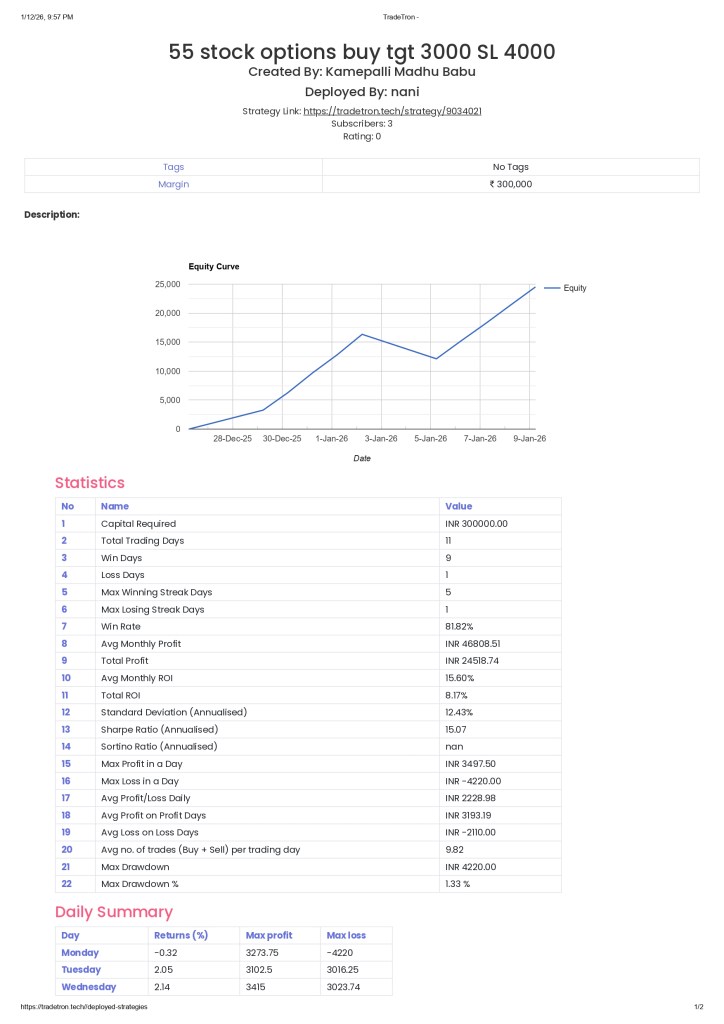Viewport: 724px width, 1024px height.
Task: Click the Name column header in Statistics
Action: [x=115, y=506]
